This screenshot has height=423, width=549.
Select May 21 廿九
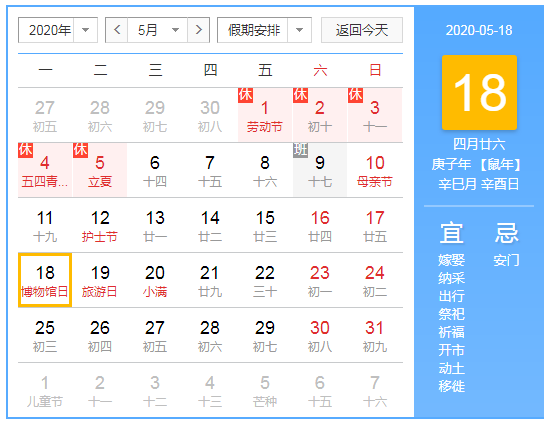(210, 280)
